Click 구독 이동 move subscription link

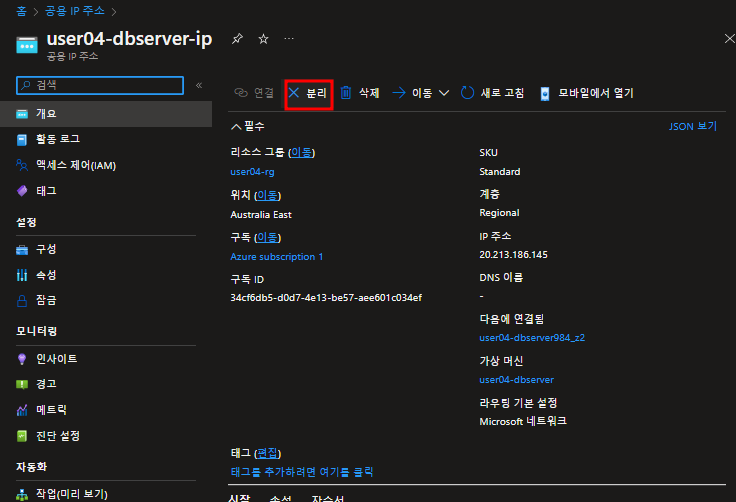click(268, 237)
